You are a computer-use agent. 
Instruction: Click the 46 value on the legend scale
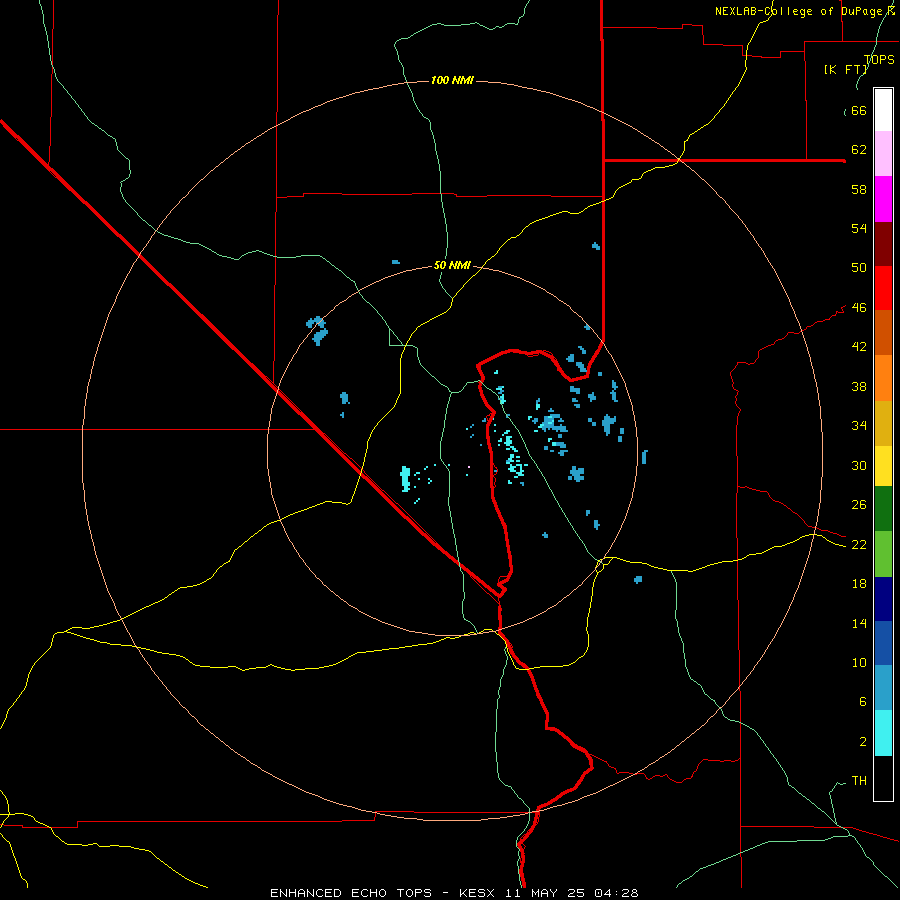(859, 308)
